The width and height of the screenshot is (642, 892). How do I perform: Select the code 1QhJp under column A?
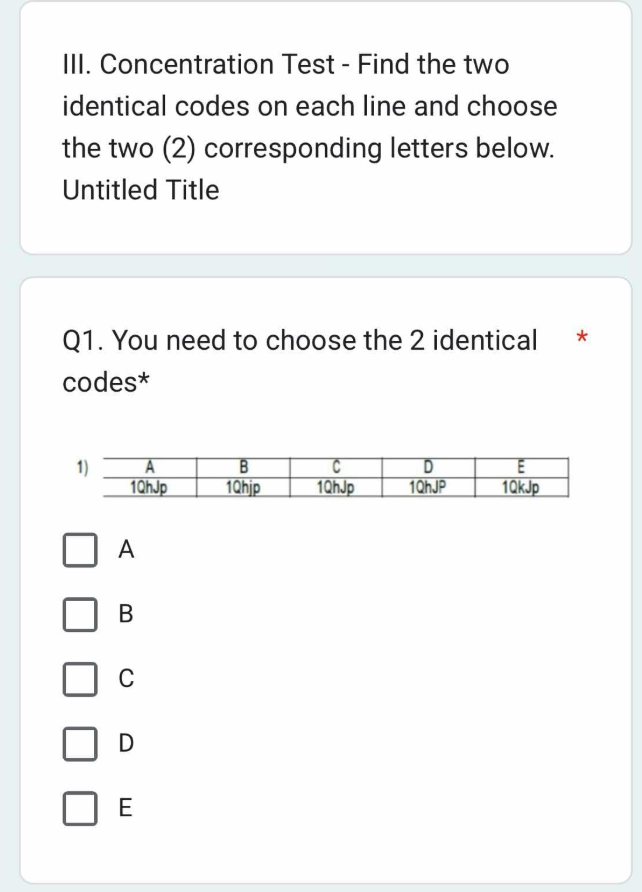pyautogui.click(x=150, y=487)
